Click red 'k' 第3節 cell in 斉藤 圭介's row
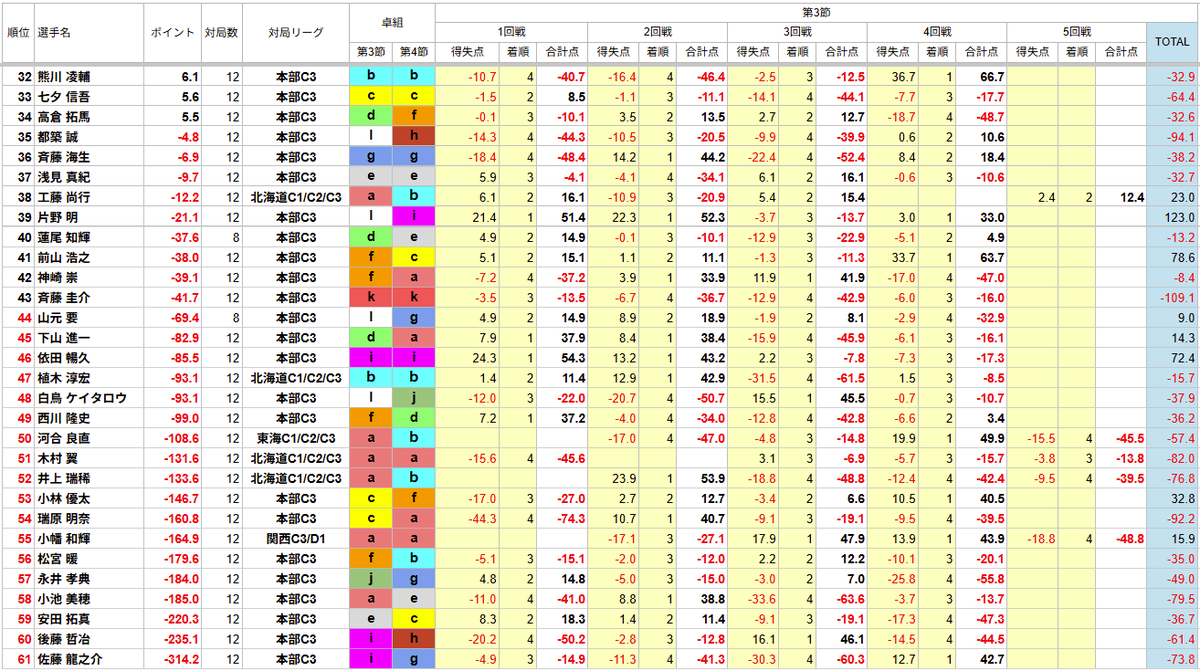Viewport: 1200px width, 671px height. point(372,297)
